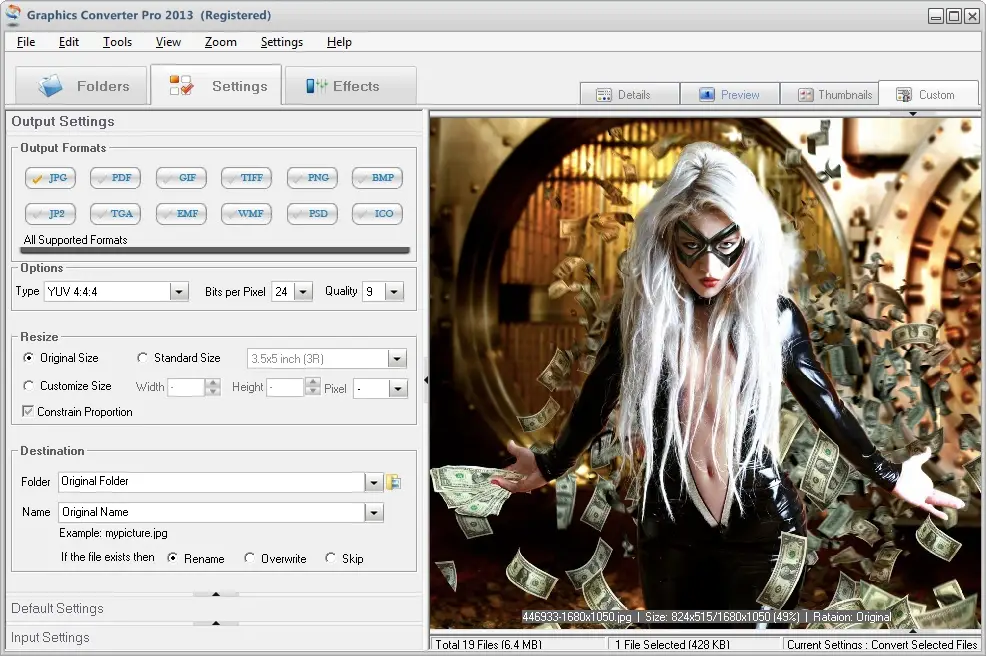Select TIFF output format
Viewport: 986px width, 656px height.
pyautogui.click(x=246, y=178)
